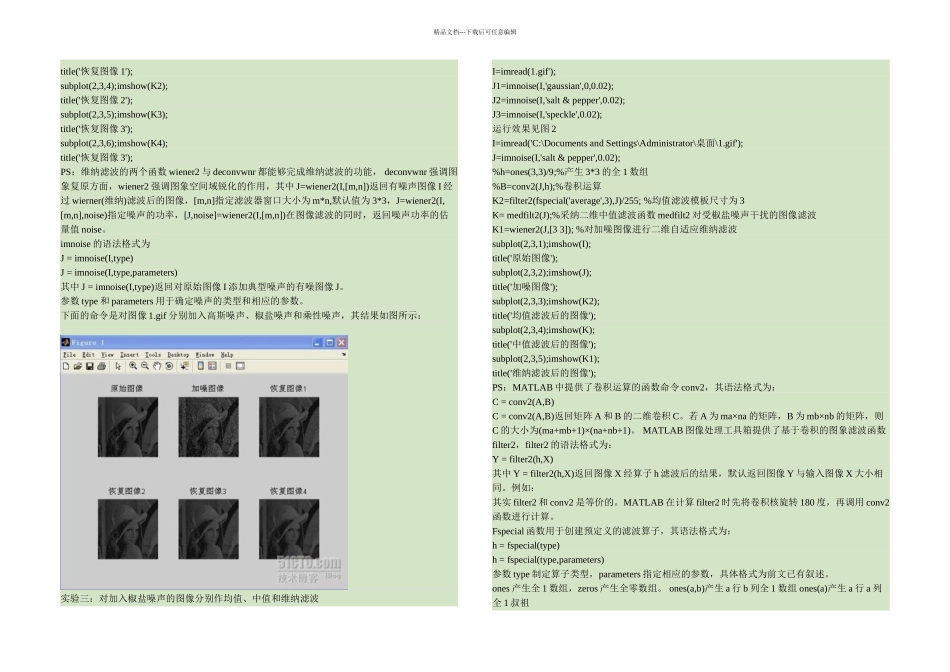Click the text 运行效果见图 2
This screenshot has height=672, width=950.
[x=524, y=128]
